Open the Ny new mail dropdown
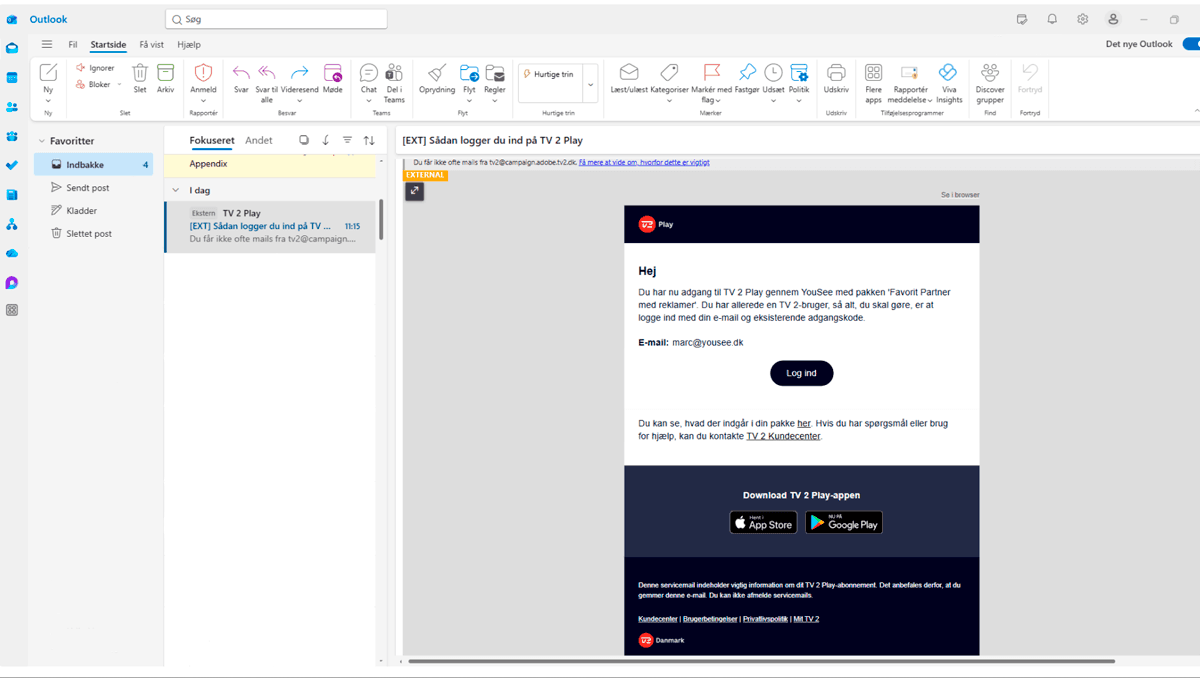Image resolution: width=1200 pixels, height=678 pixels. 48,100
